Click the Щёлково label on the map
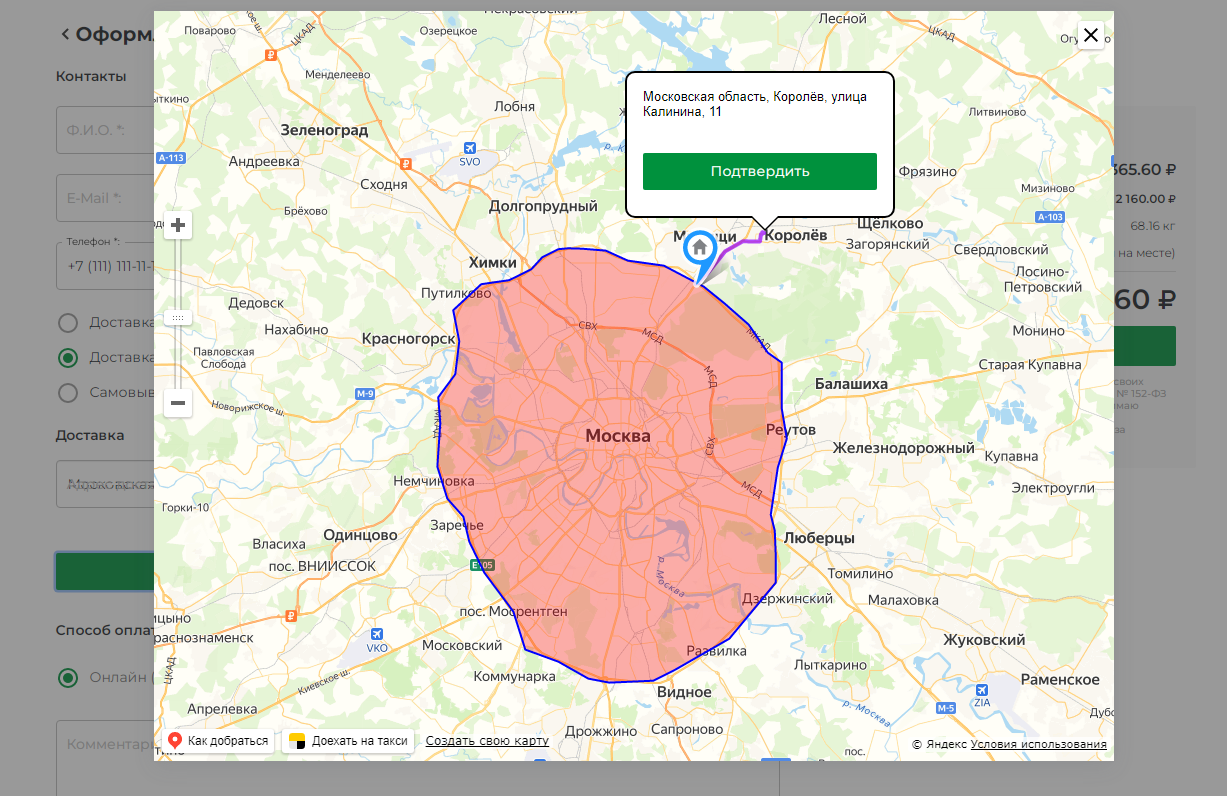Screen dimensions: 1227x796 tap(891, 223)
